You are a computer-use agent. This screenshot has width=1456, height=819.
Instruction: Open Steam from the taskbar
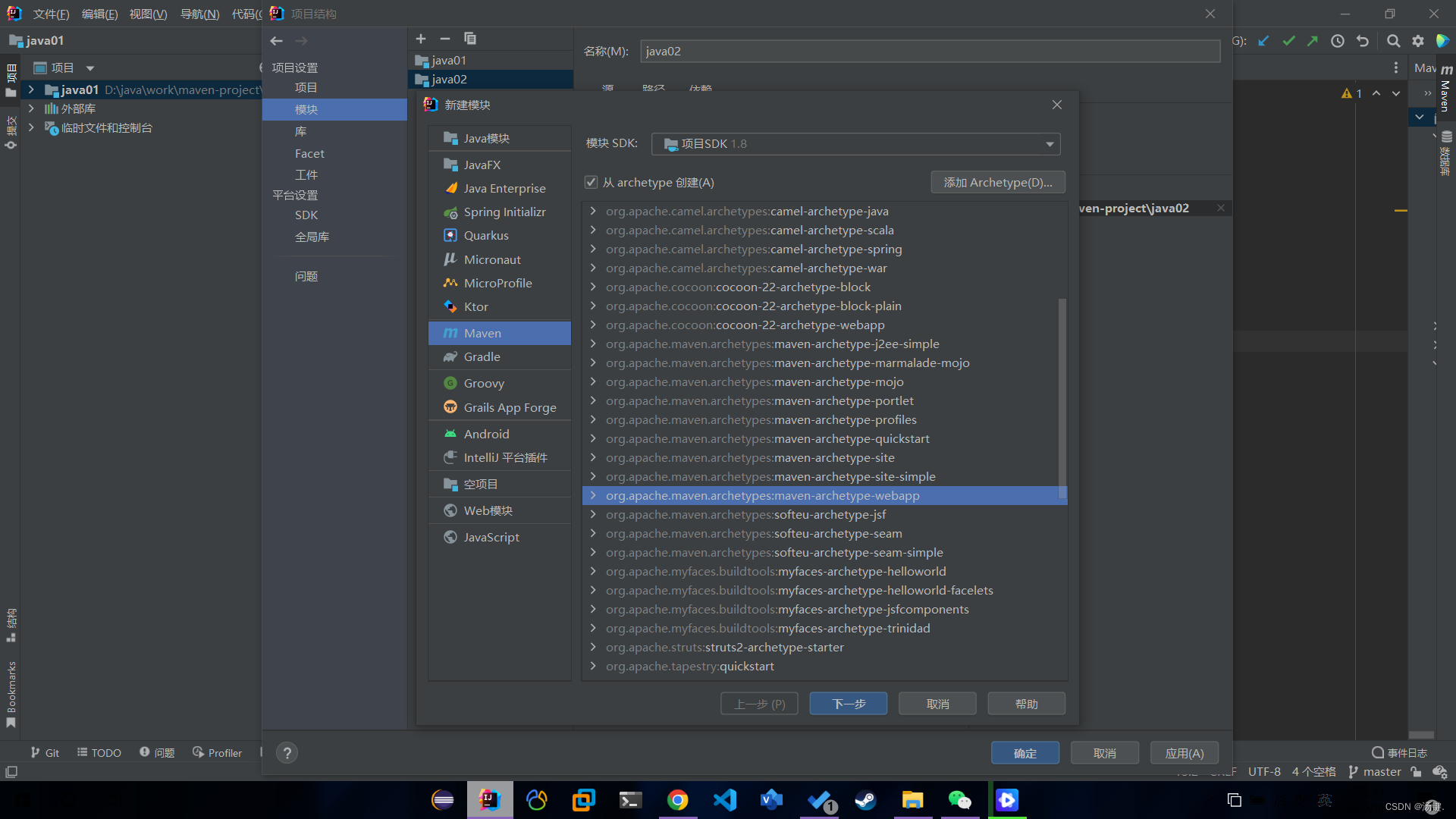click(x=865, y=800)
